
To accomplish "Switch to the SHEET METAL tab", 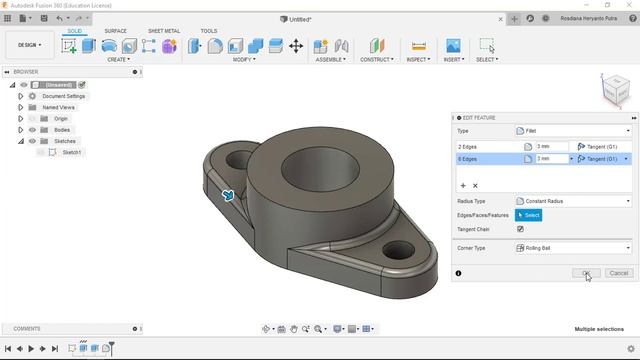I will pyautogui.click(x=164, y=31).
